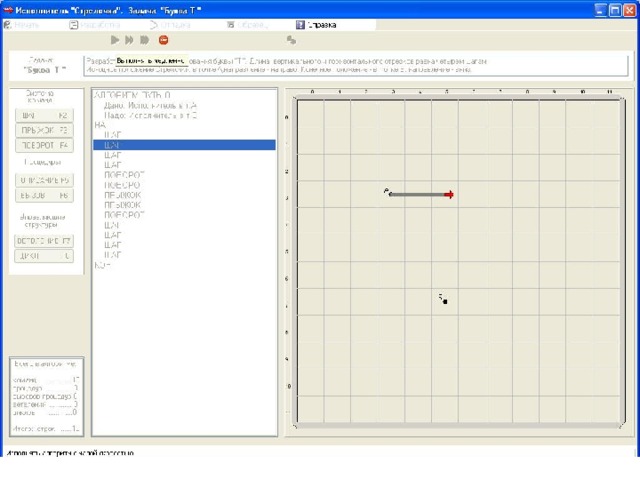Screen dimensions: 640x480
Task: Select the highlighted ШАГ line in the code
Action: point(184,145)
